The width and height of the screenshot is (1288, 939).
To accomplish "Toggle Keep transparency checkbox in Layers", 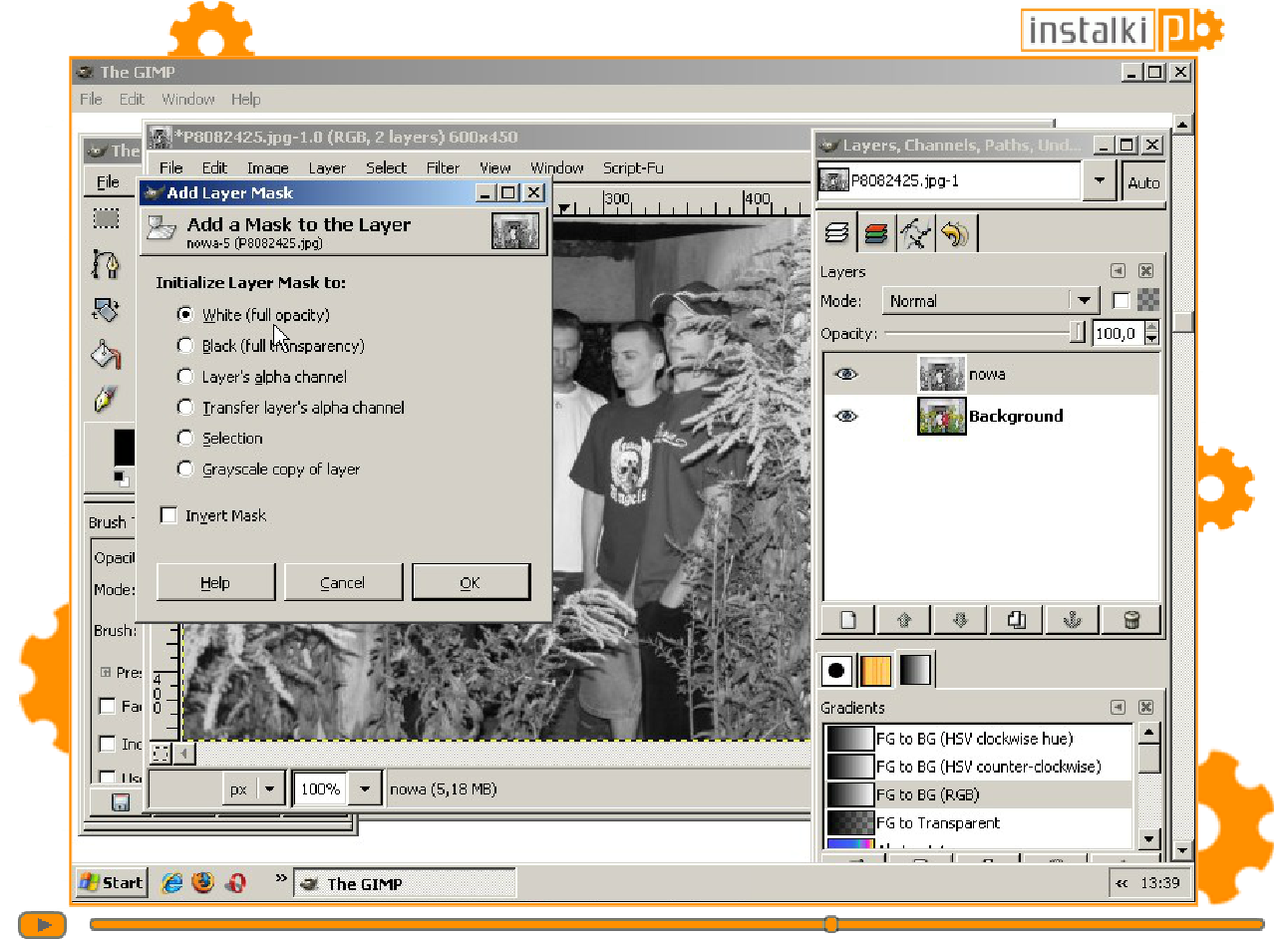I will (x=1121, y=300).
